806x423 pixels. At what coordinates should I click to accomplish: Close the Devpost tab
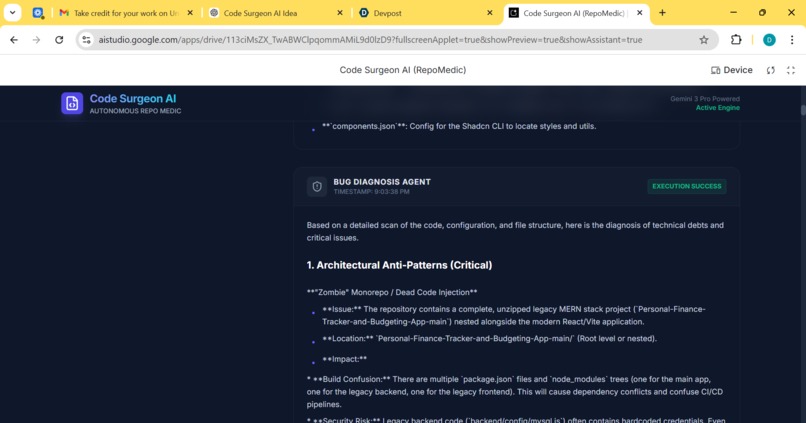coord(490,13)
